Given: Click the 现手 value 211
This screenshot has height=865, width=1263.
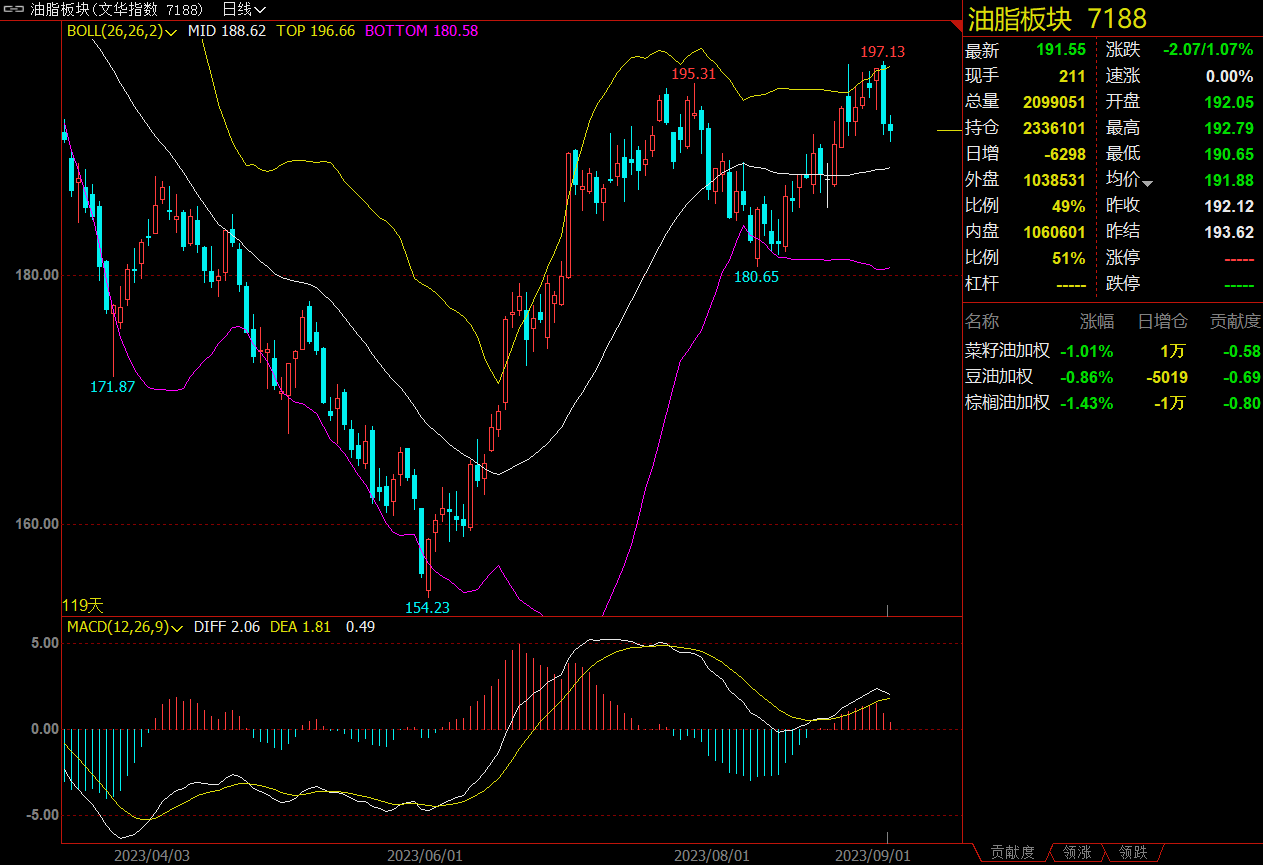Looking at the screenshot, I should tap(1072, 76).
